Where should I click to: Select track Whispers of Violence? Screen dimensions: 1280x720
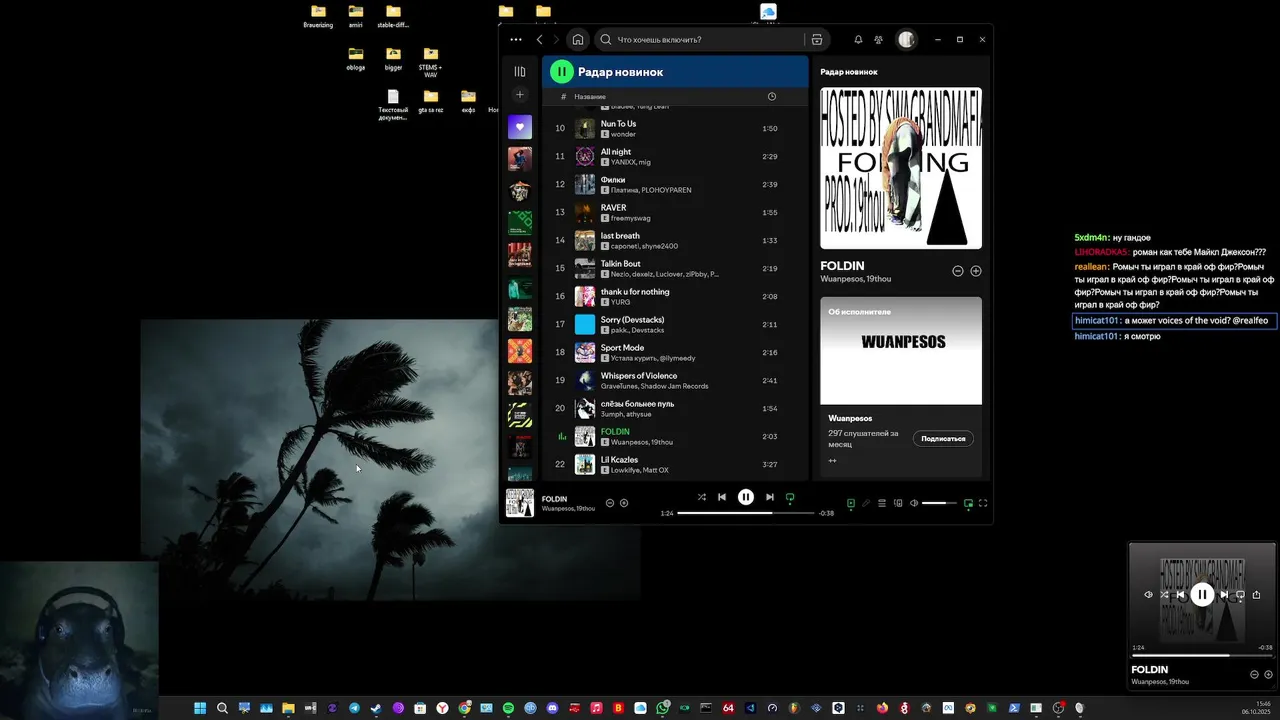675,380
